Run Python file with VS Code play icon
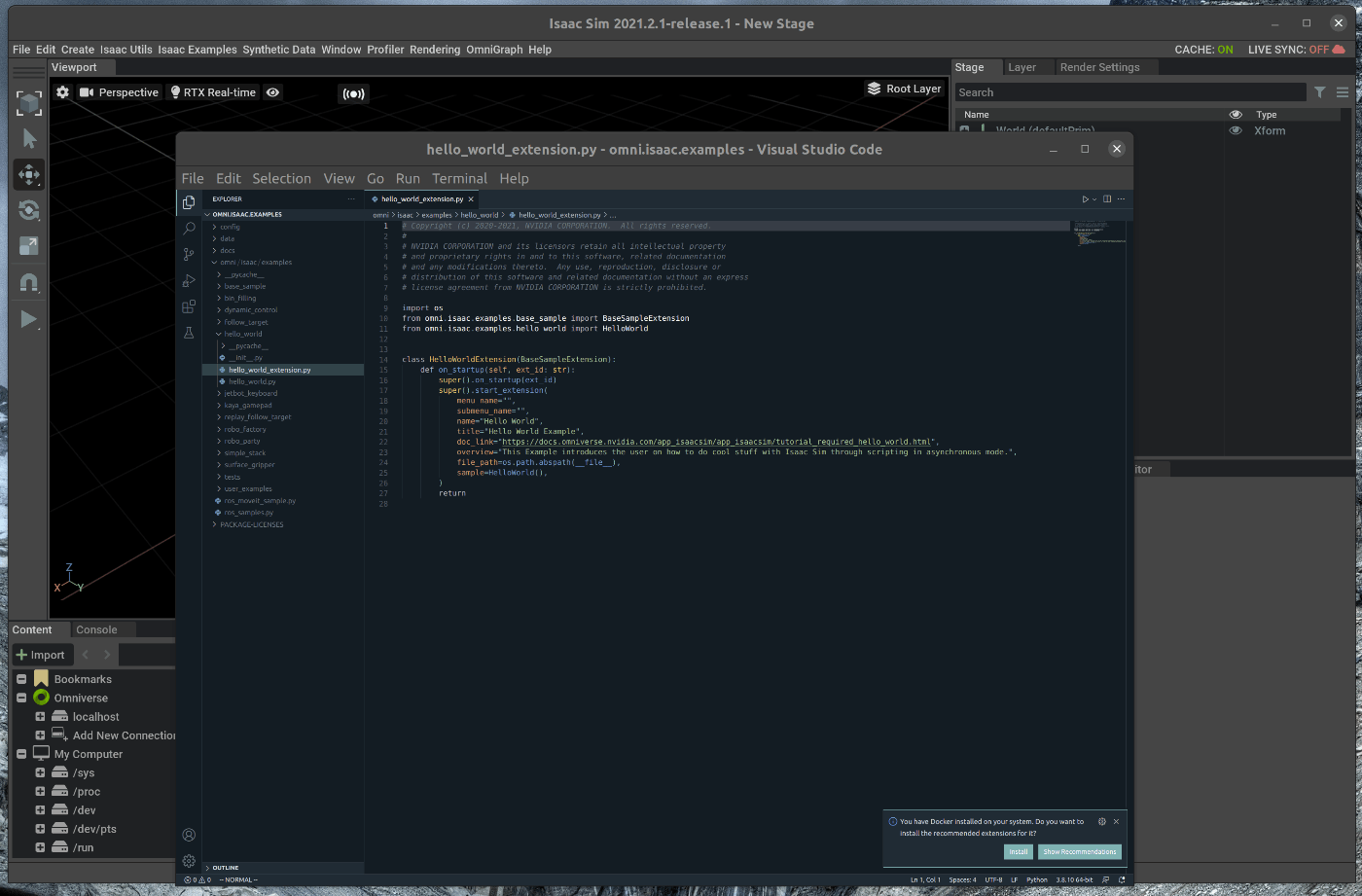Image resolution: width=1362 pixels, height=896 pixels. click(x=1086, y=198)
